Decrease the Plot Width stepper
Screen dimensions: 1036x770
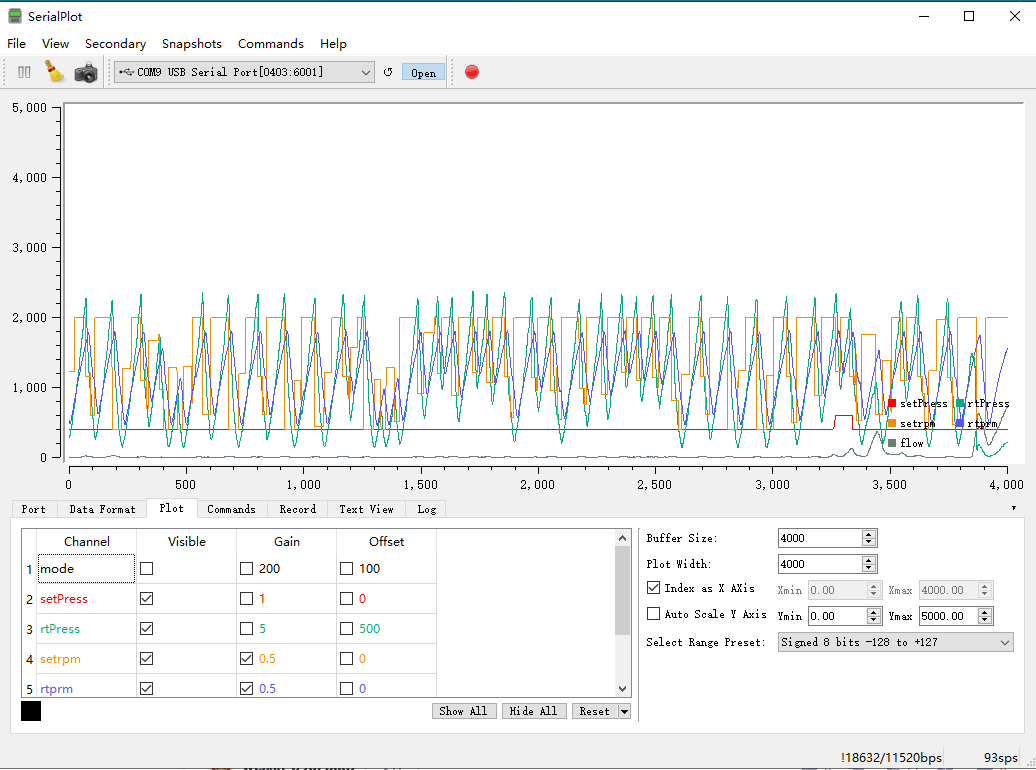coord(869,568)
